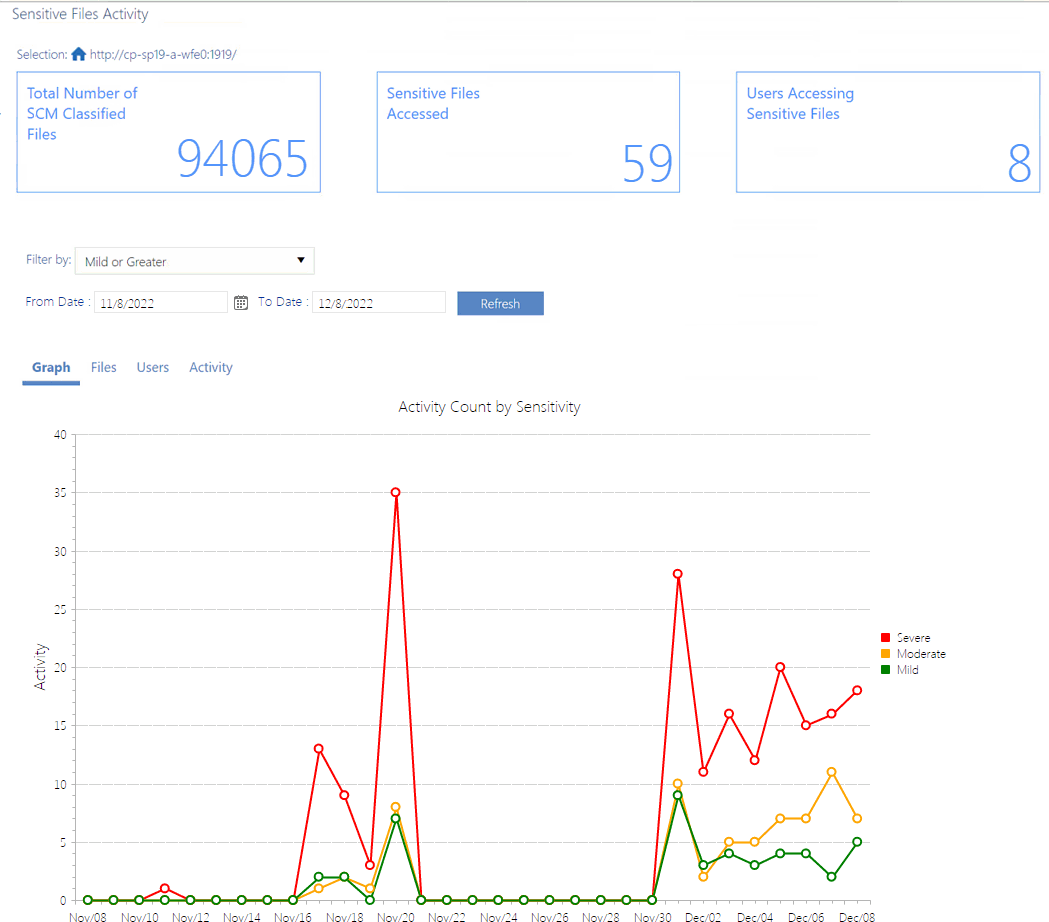
Task: Open the calendar date picker icon
Action: pos(240,302)
